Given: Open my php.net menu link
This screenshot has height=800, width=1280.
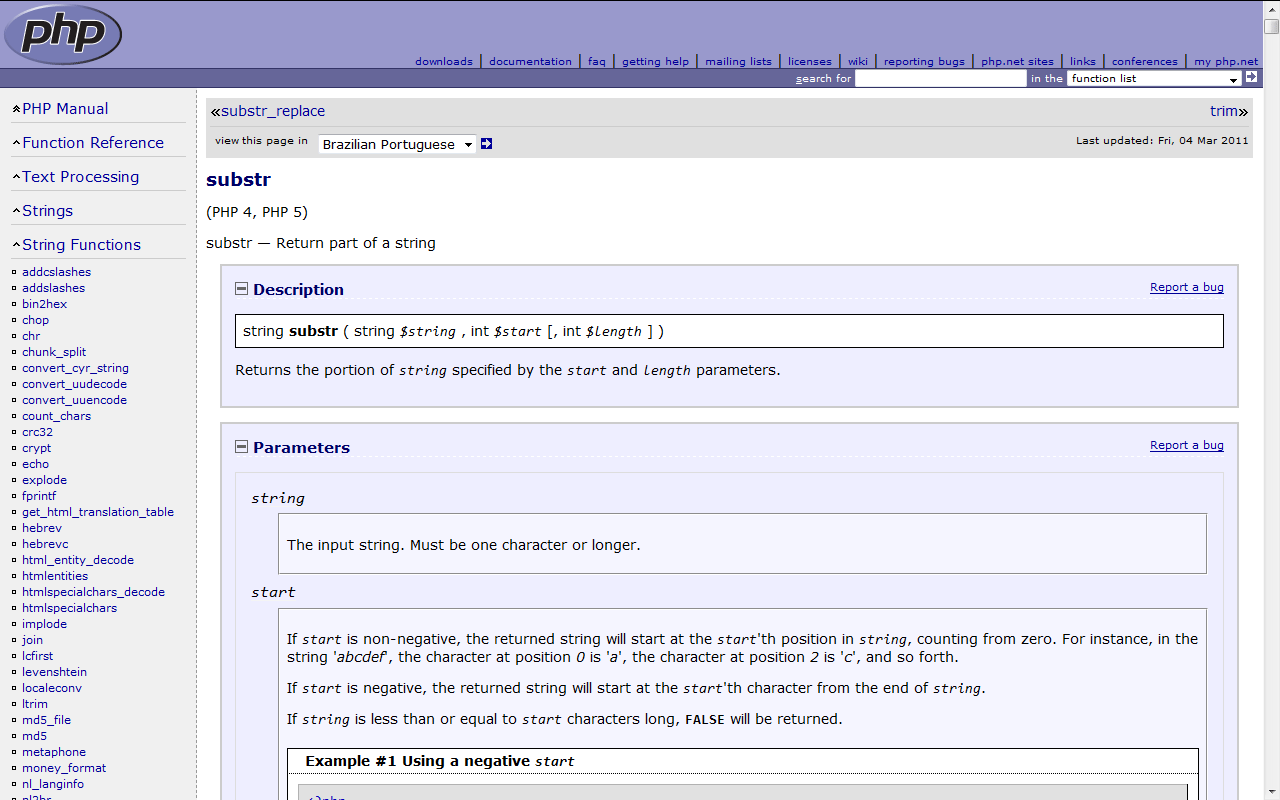Looking at the screenshot, I should pos(1226,61).
